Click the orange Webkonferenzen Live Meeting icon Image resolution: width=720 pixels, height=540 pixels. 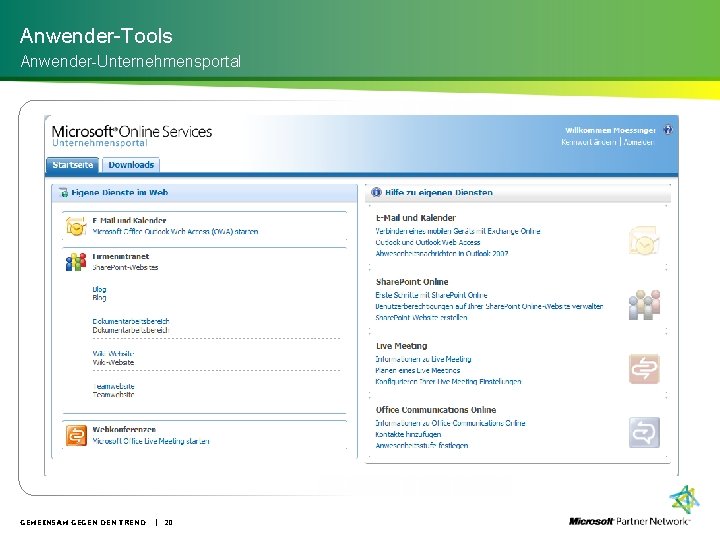tap(76, 435)
